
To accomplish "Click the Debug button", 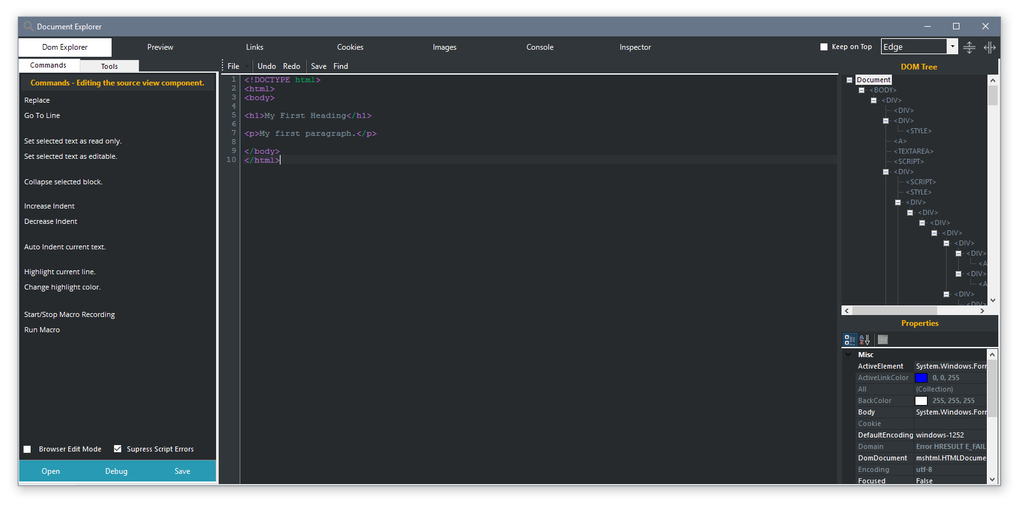I will 116,471.
